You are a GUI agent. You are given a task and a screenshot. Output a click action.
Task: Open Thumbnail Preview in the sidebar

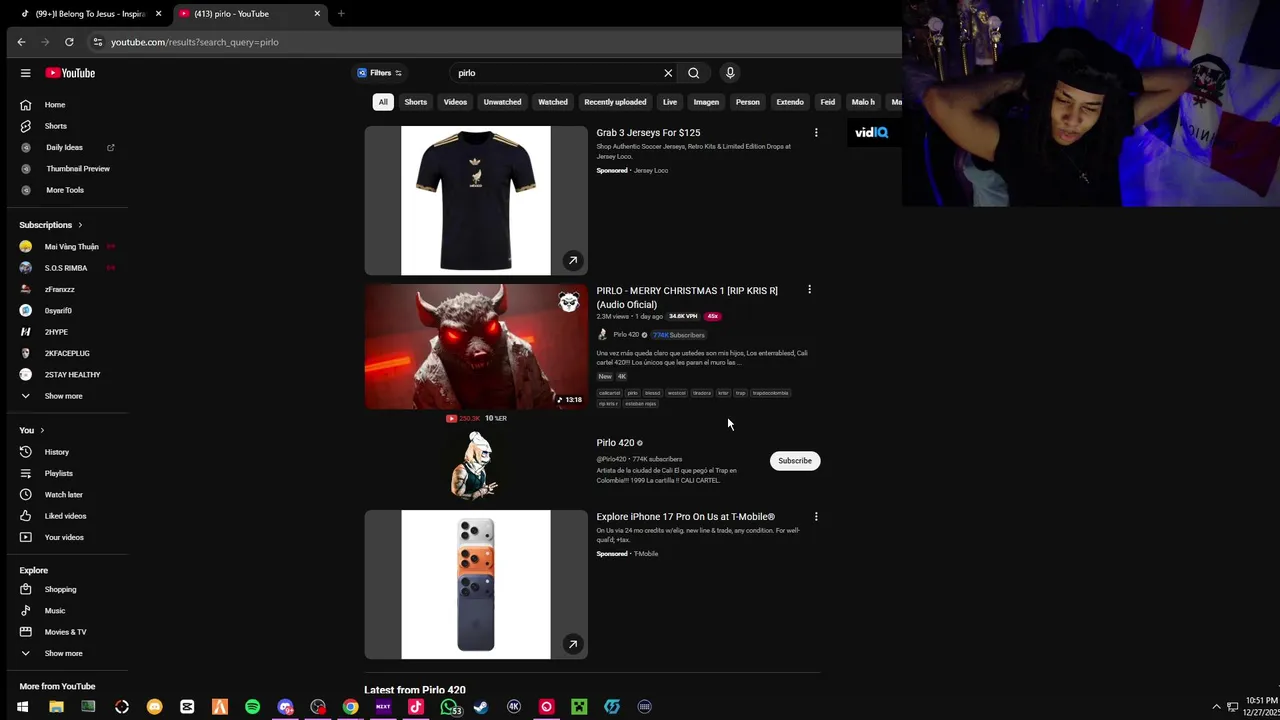pos(78,169)
